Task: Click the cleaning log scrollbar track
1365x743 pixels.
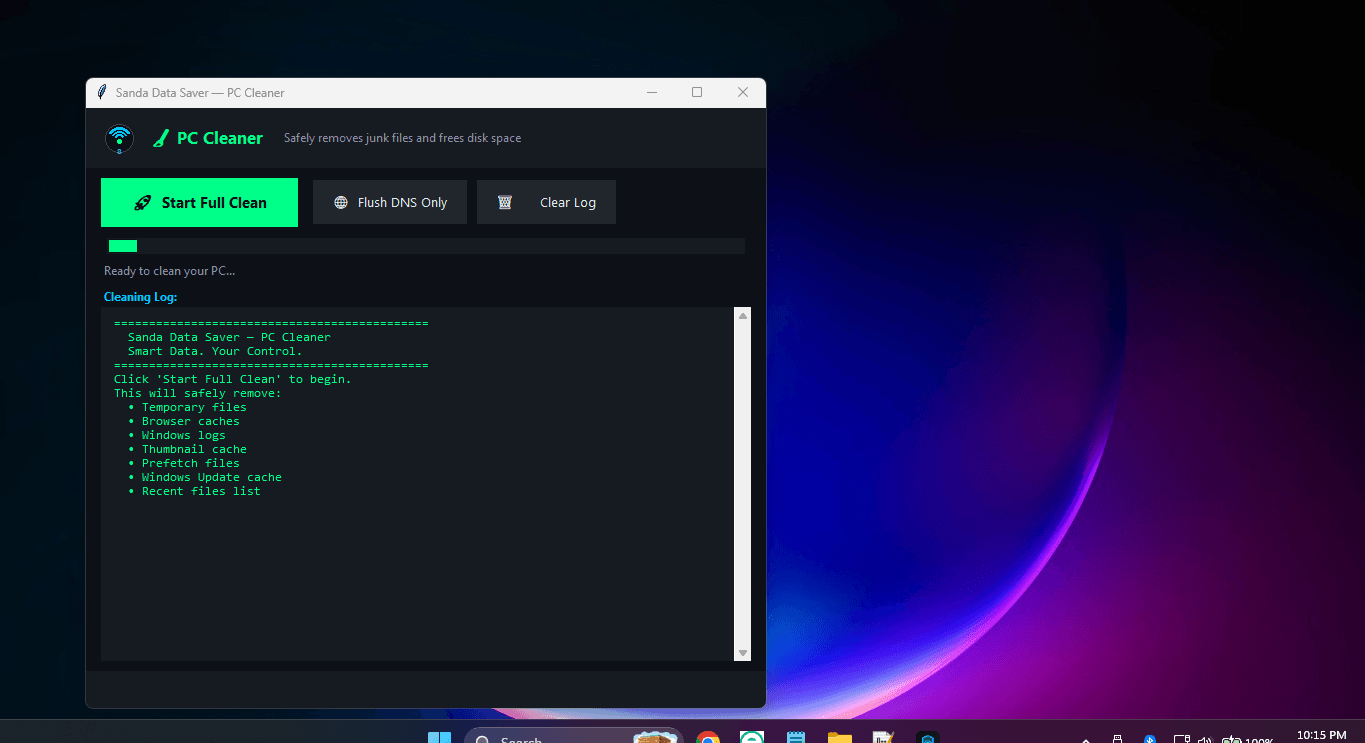Action: point(742,484)
